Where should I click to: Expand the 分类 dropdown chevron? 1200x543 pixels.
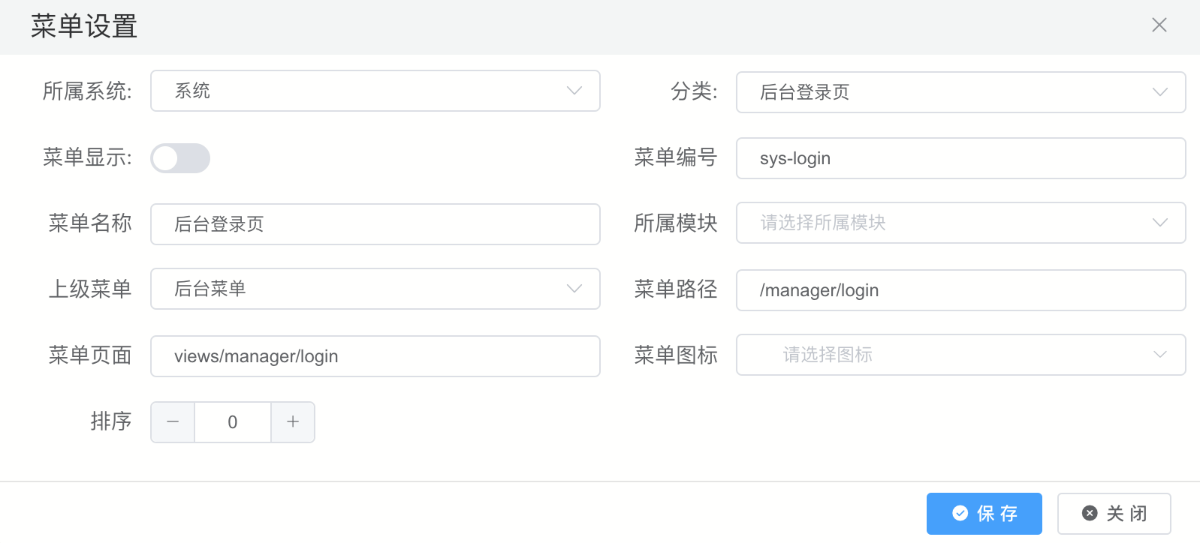(1160, 92)
